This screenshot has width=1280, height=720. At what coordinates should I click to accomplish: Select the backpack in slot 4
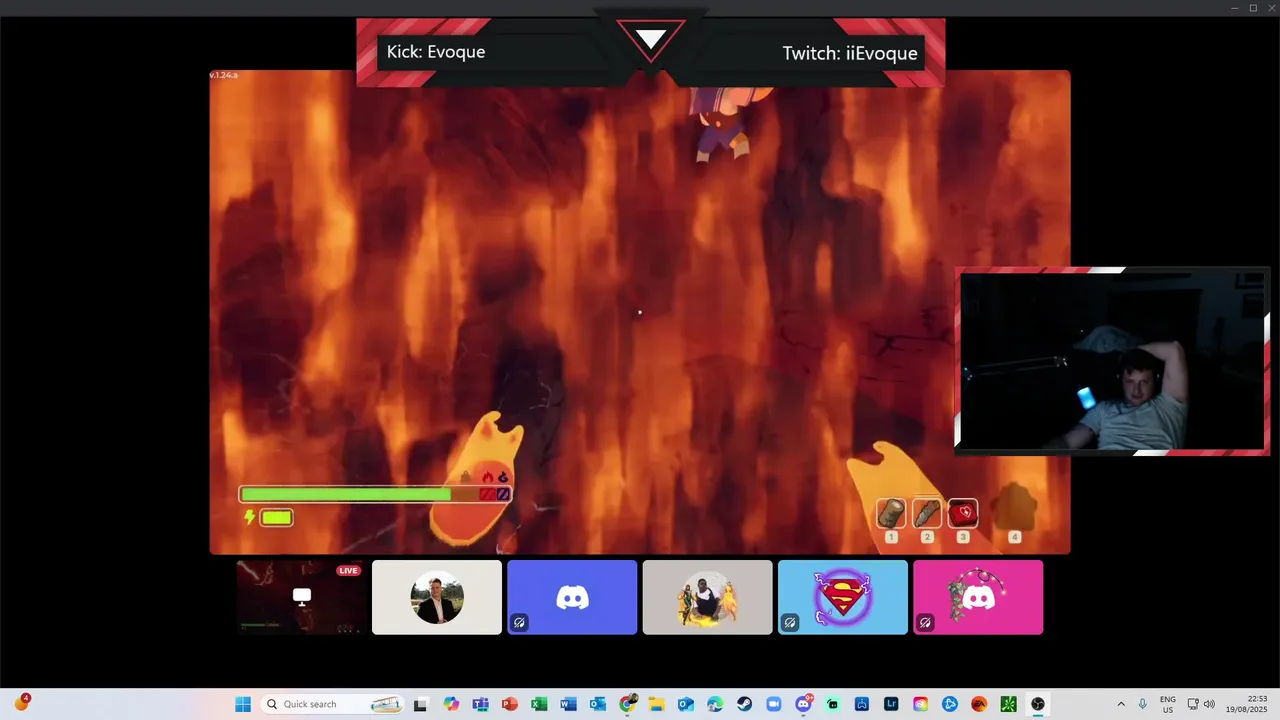tap(1014, 507)
